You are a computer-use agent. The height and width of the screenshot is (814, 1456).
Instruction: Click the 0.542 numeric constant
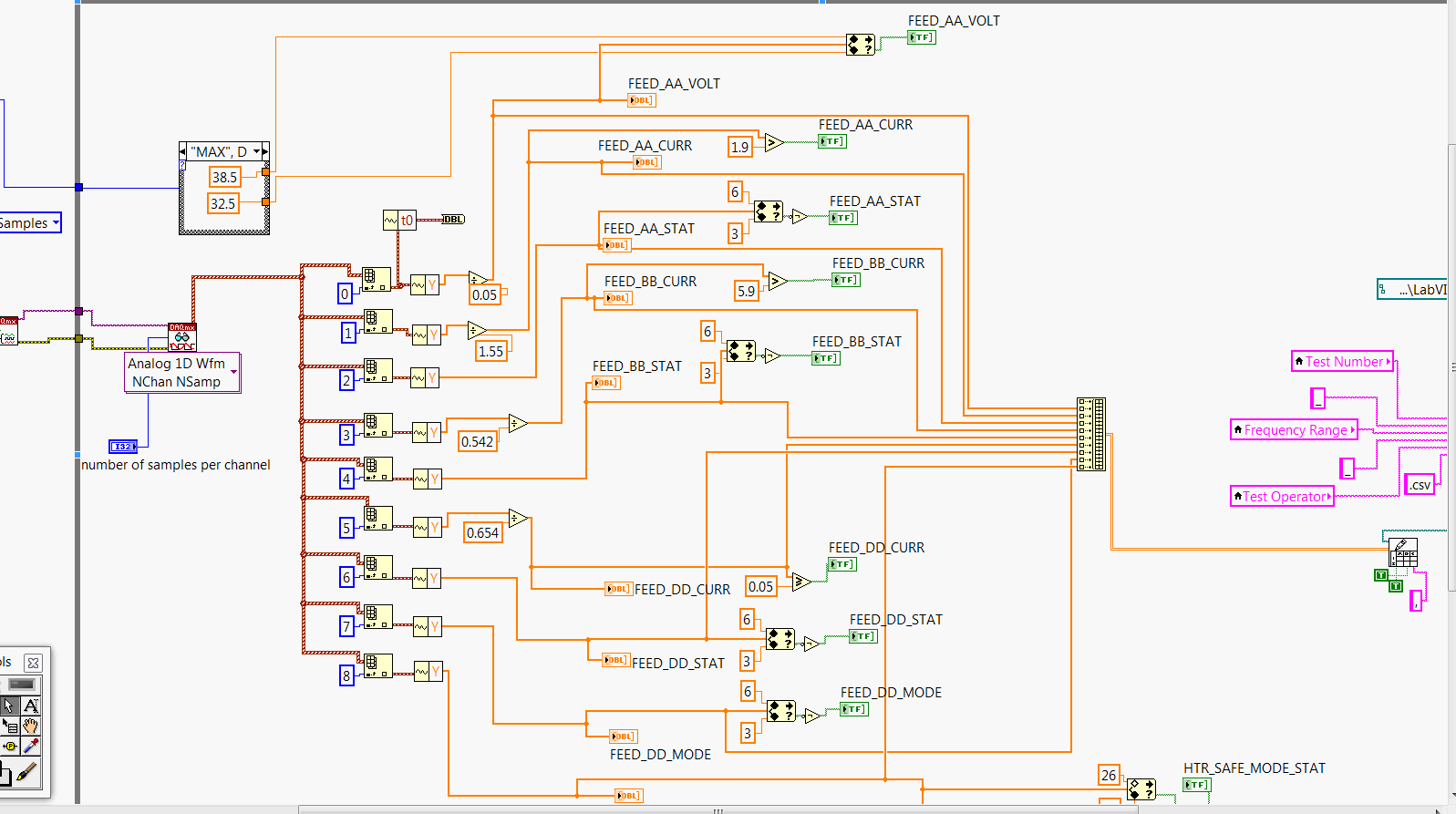[x=478, y=441]
